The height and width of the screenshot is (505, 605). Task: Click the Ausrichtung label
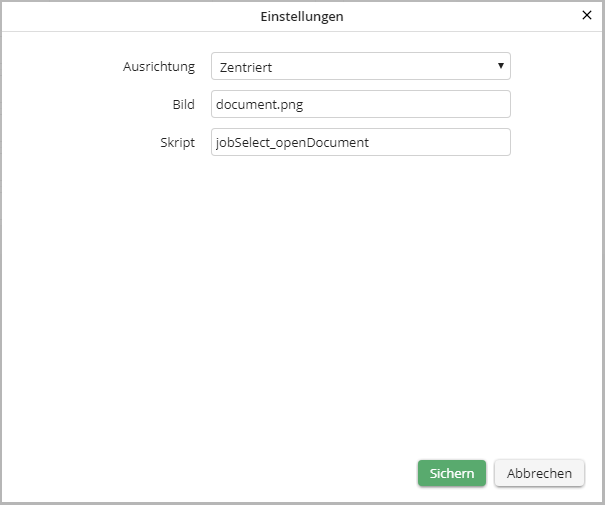coord(158,67)
